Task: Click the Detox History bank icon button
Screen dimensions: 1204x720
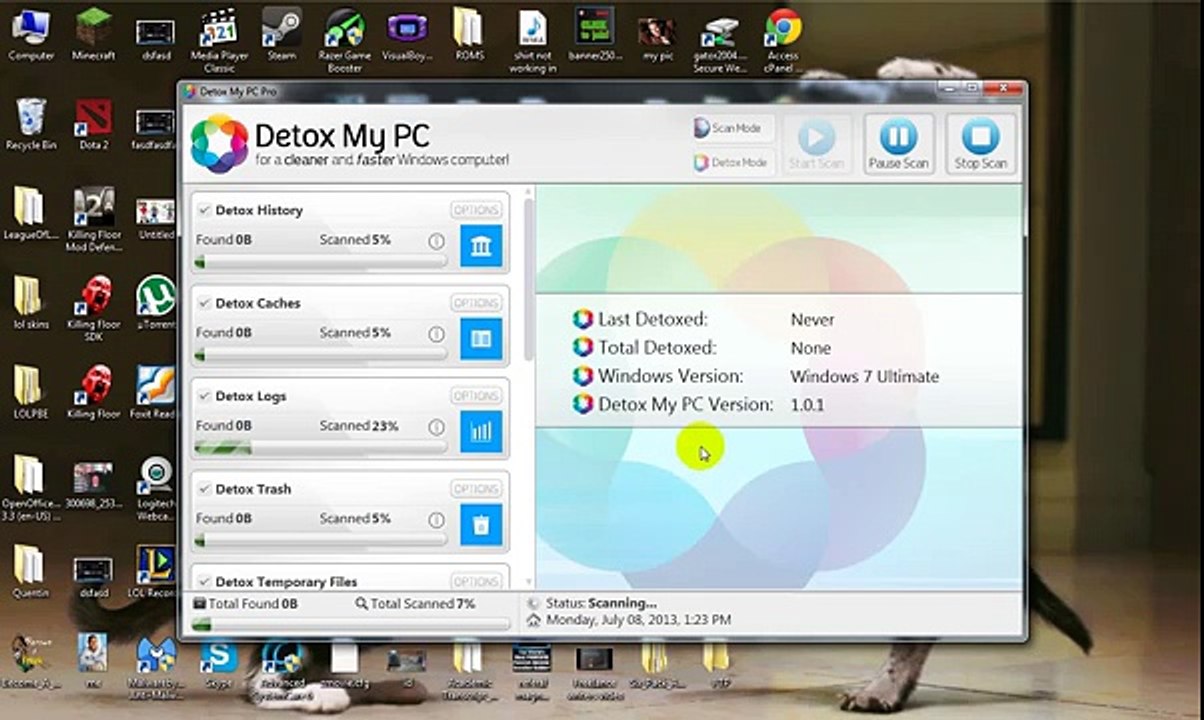Action: click(x=481, y=245)
